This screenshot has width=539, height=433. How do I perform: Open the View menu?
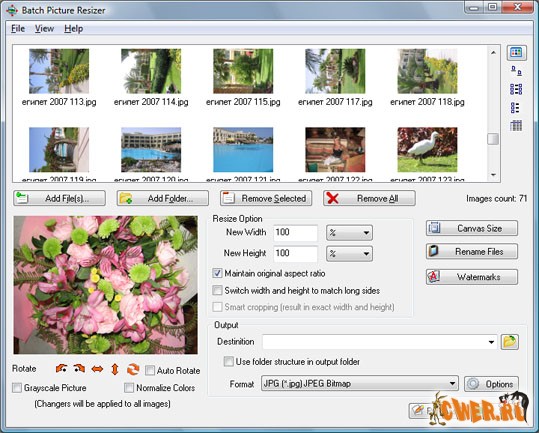[44, 29]
